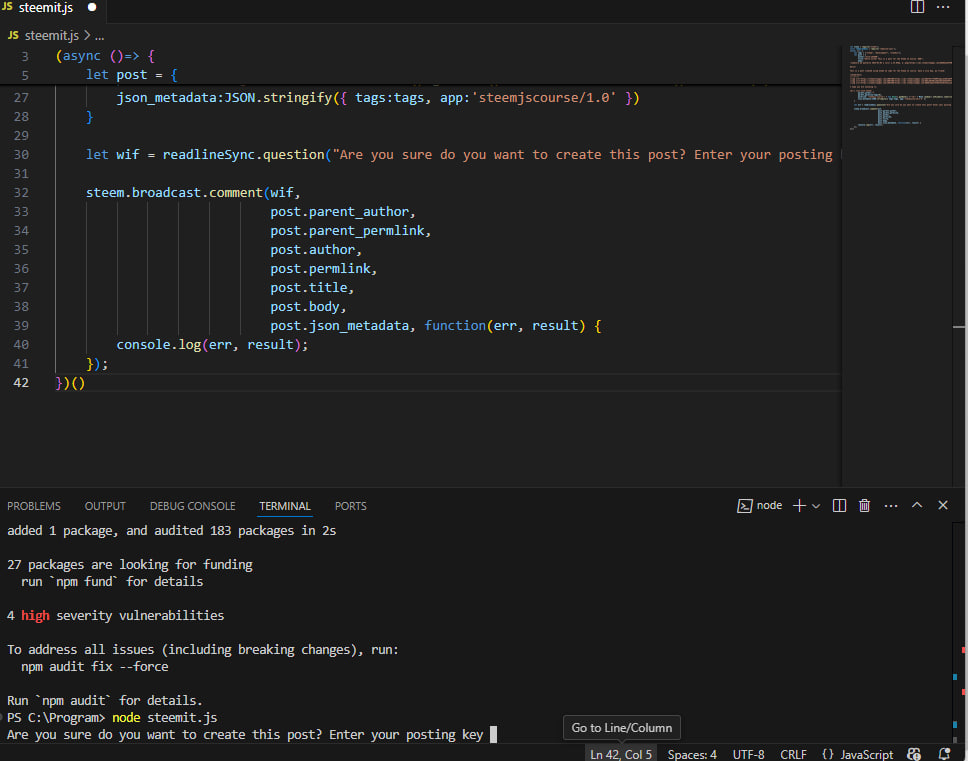Click console.log(err, result) line

212,344
